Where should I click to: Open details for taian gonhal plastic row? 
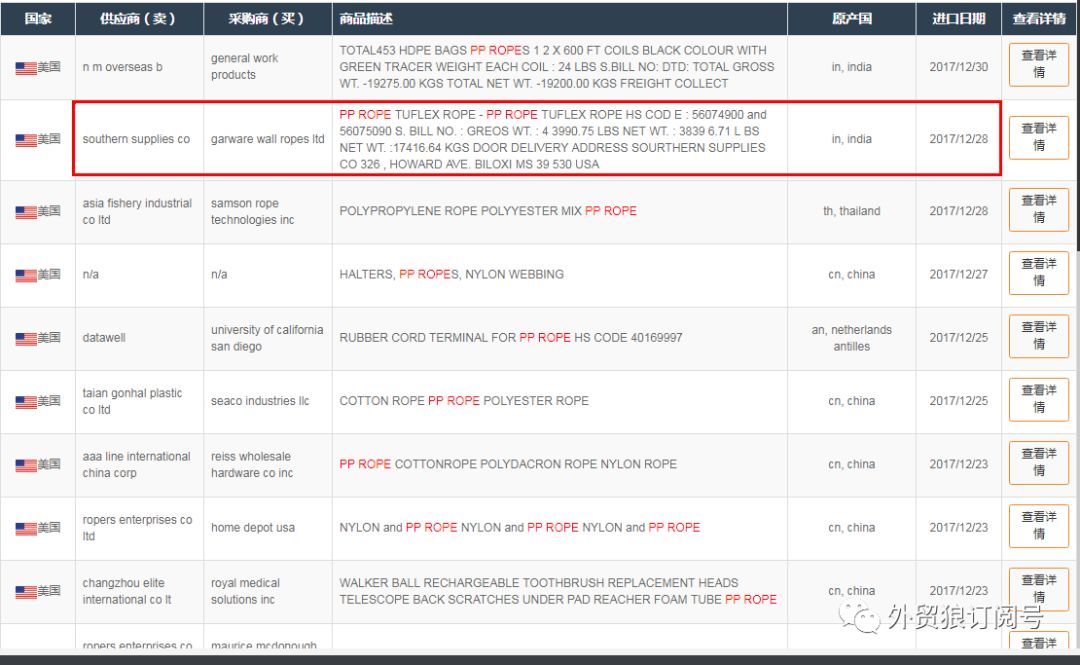click(1039, 400)
